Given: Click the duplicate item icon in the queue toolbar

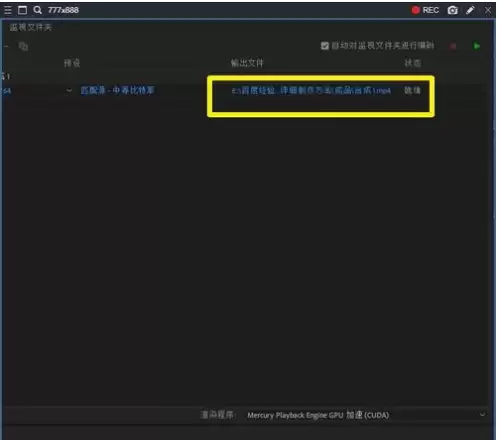Looking at the screenshot, I should [23, 46].
